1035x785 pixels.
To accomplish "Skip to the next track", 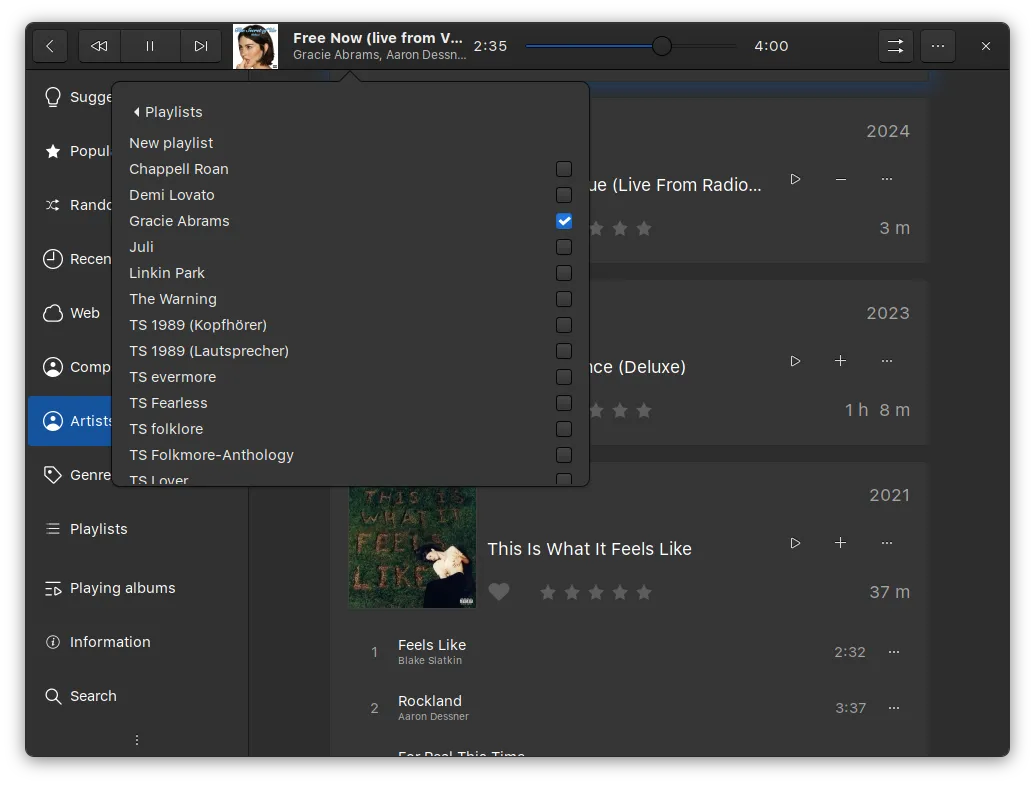I will pos(201,46).
